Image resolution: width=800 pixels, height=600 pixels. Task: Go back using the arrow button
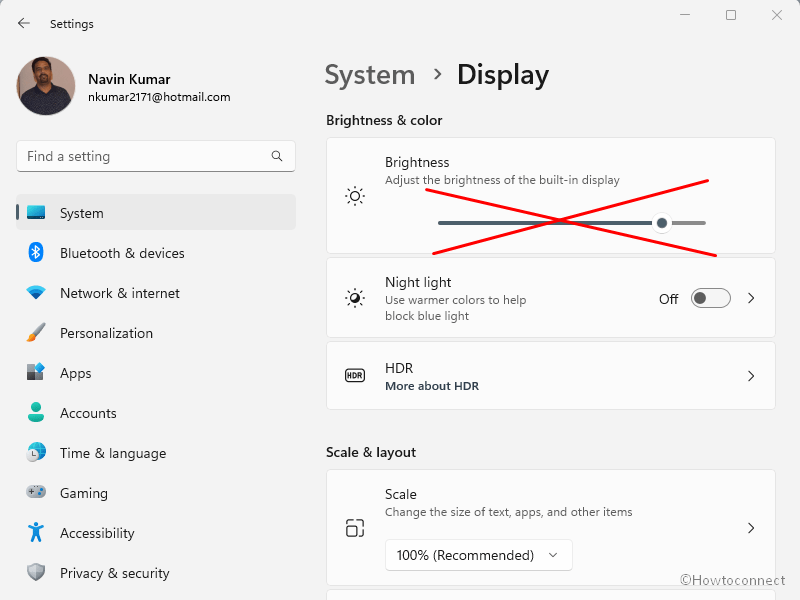pos(22,23)
